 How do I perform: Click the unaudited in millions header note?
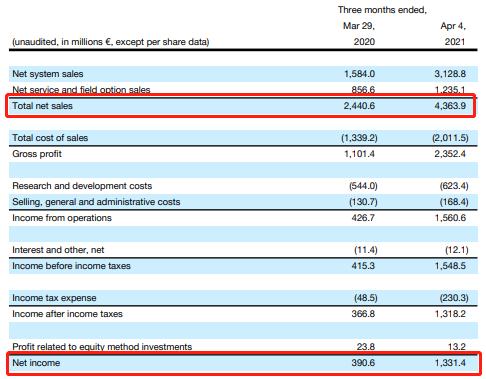[111, 42]
